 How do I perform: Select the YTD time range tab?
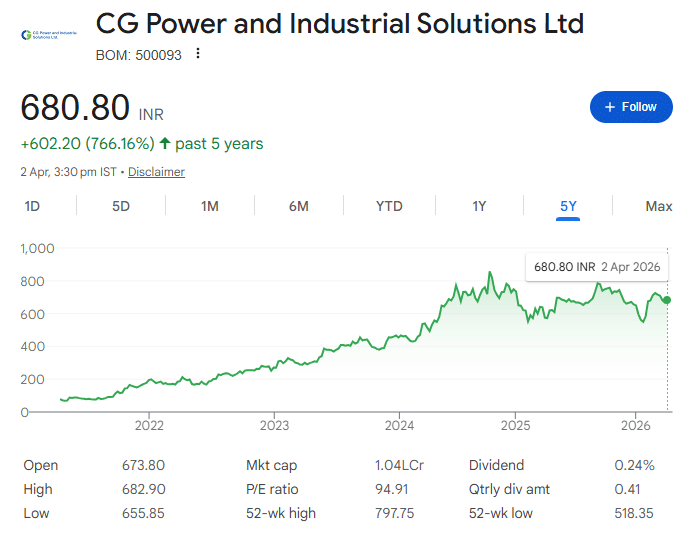tap(389, 206)
